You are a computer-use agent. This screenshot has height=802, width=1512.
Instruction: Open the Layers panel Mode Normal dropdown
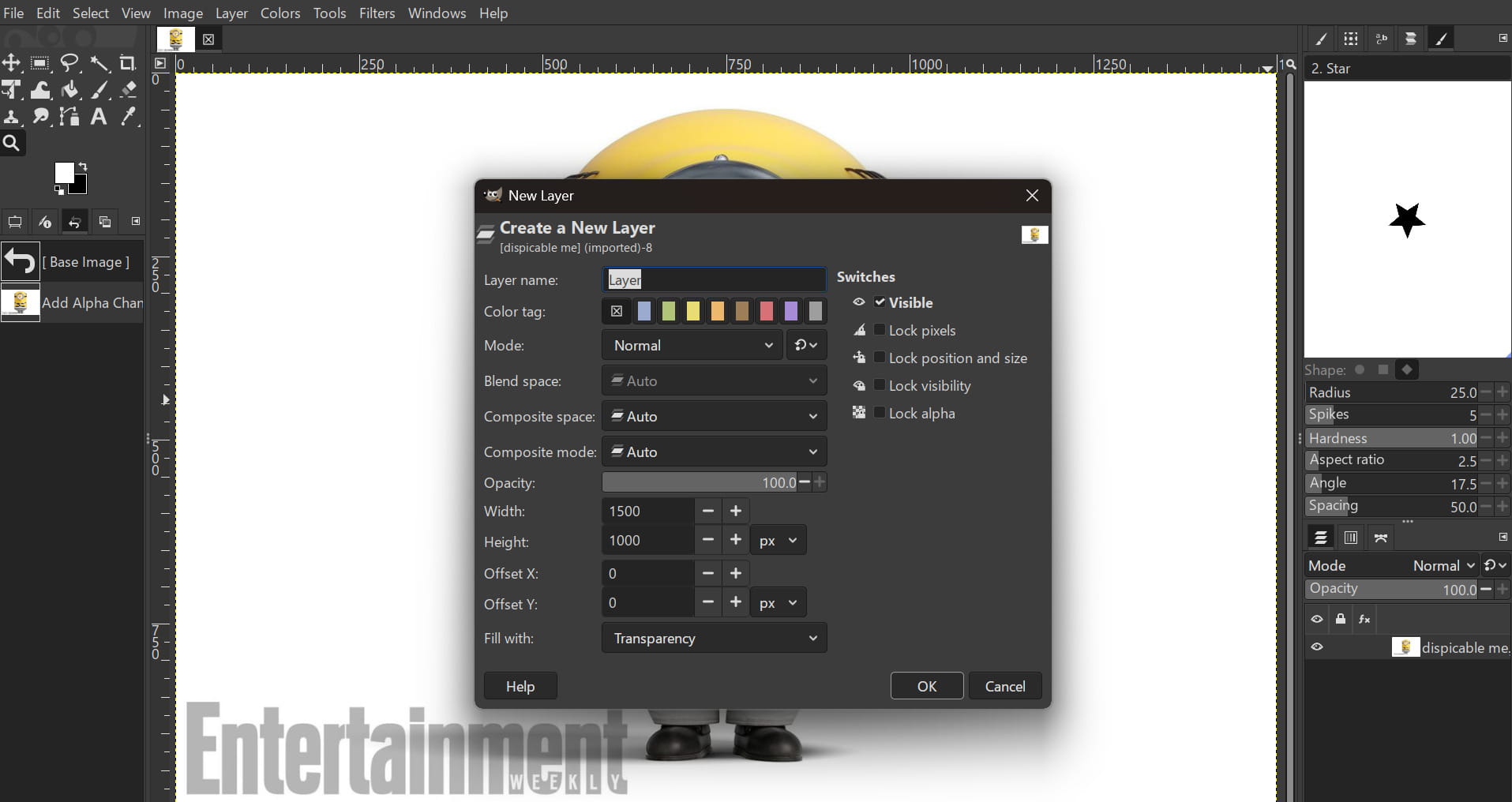coord(1443,565)
